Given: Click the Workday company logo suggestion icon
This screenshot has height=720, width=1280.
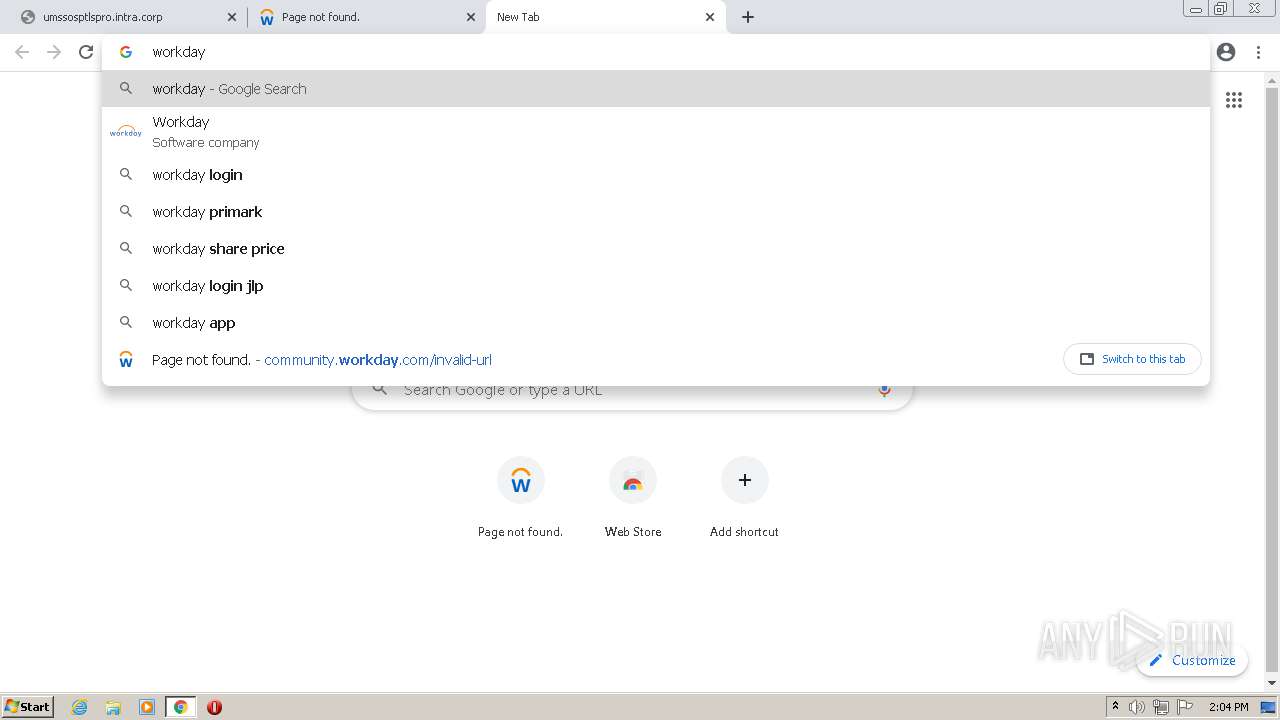Looking at the screenshot, I should (x=126, y=131).
